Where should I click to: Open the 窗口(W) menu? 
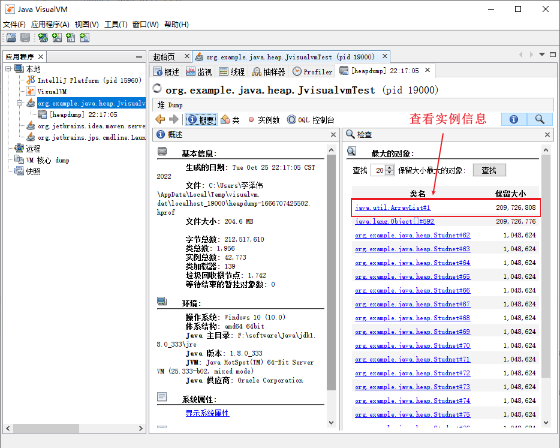click(145, 24)
